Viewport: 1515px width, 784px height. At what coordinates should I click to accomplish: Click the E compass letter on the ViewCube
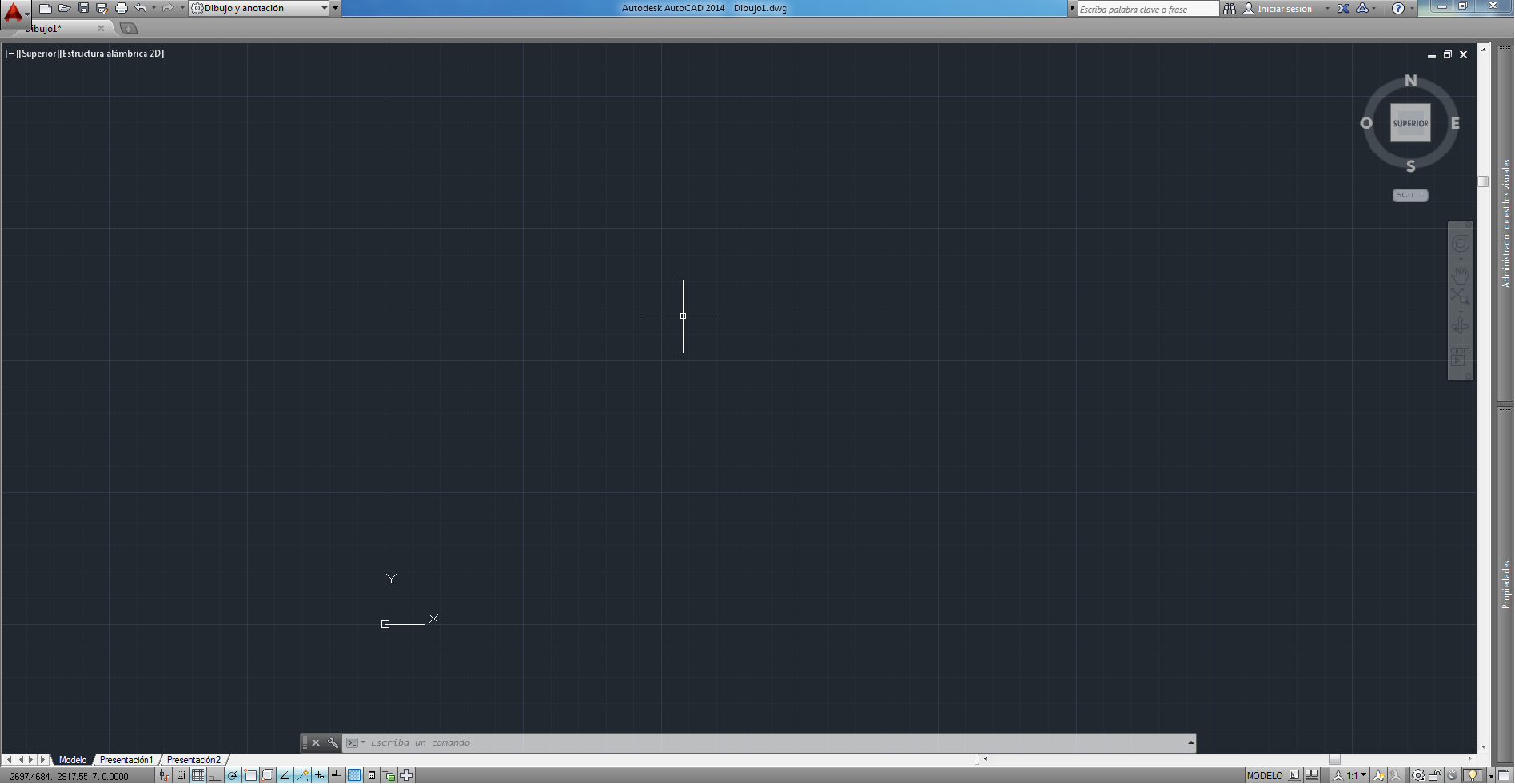[x=1455, y=123]
